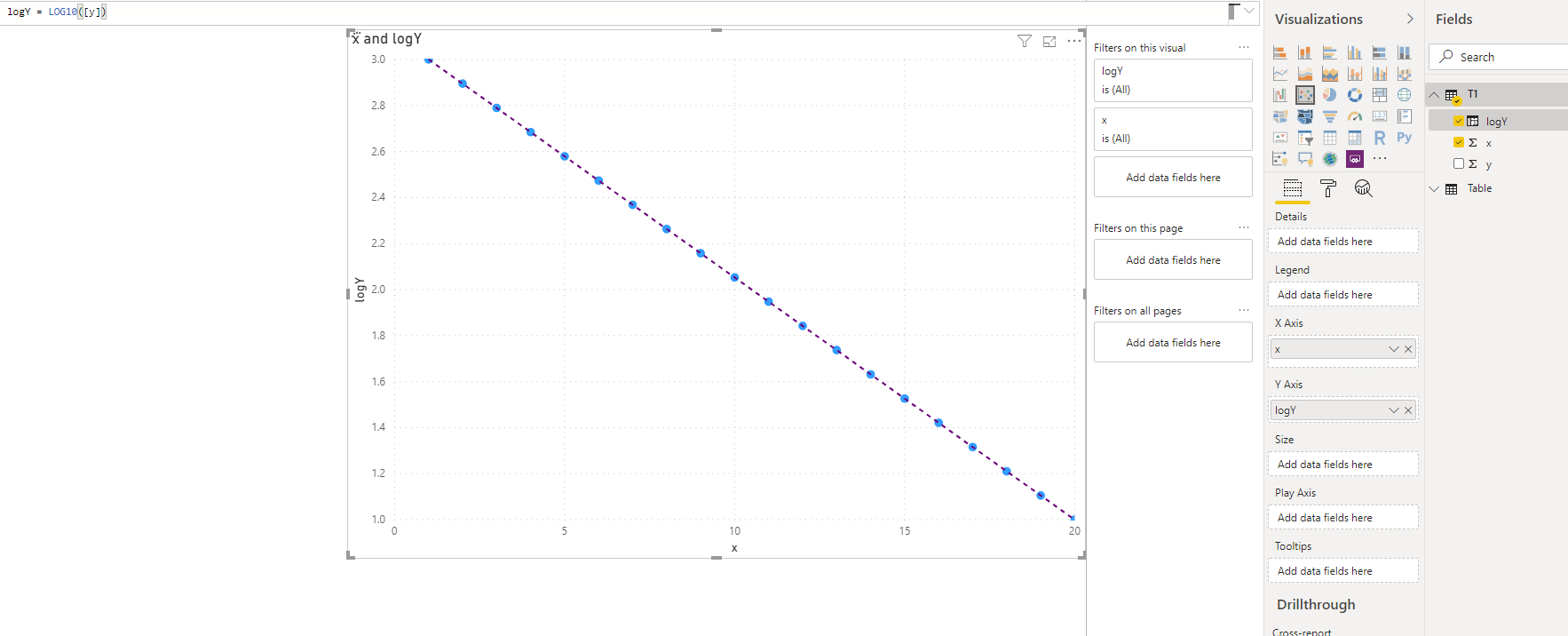Viewport: 1568px width, 636px height.
Task: Select the stacked column chart visual
Action: click(1304, 52)
